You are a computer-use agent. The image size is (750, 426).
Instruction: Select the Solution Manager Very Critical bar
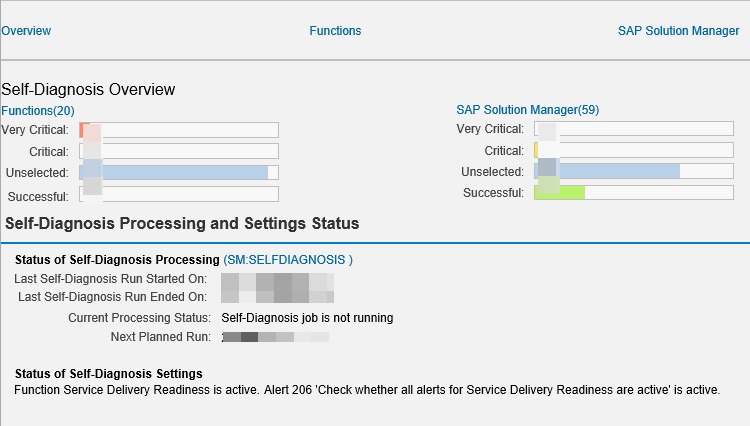coord(634,129)
